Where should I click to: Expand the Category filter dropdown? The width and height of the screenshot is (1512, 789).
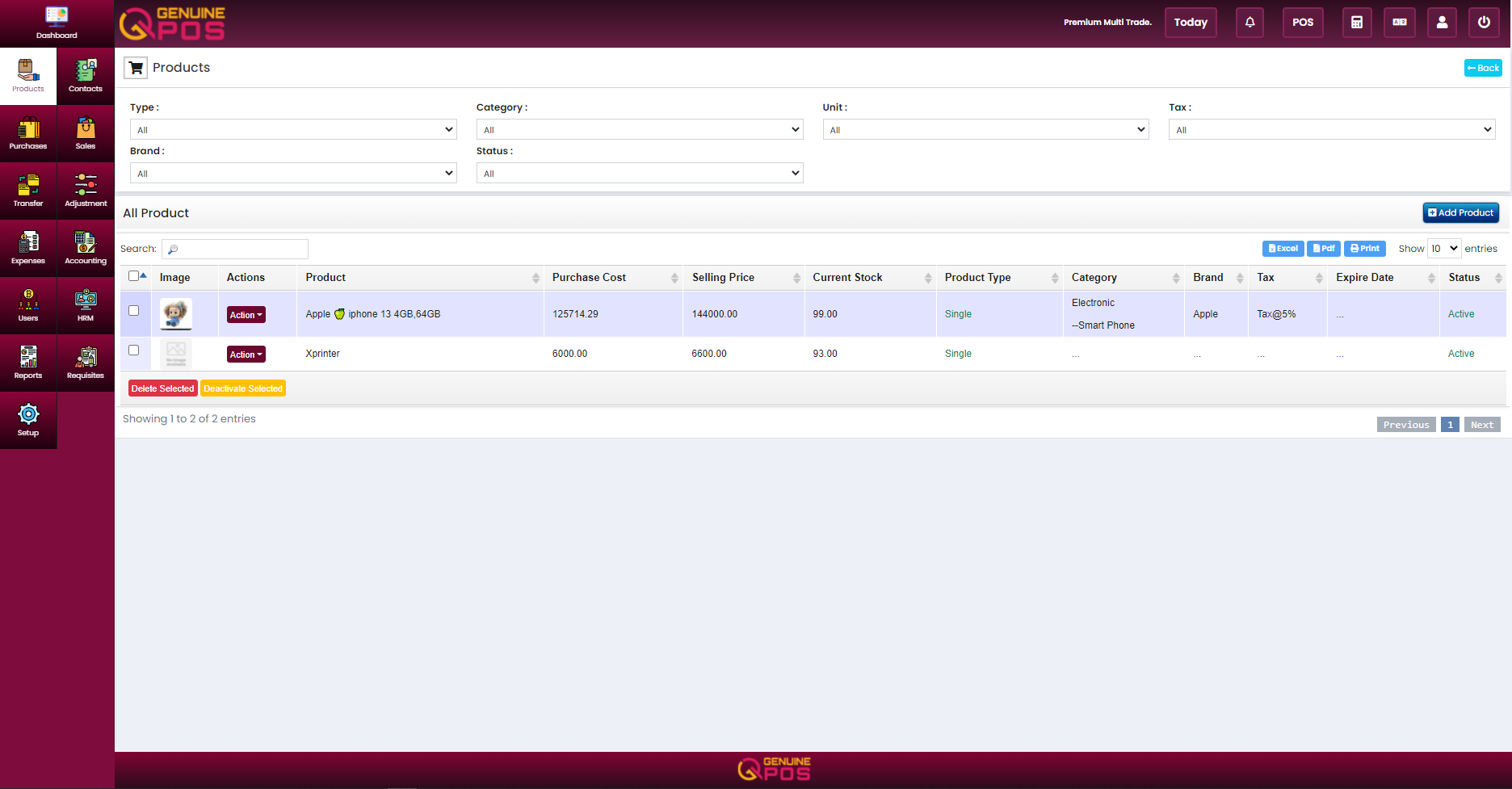640,129
